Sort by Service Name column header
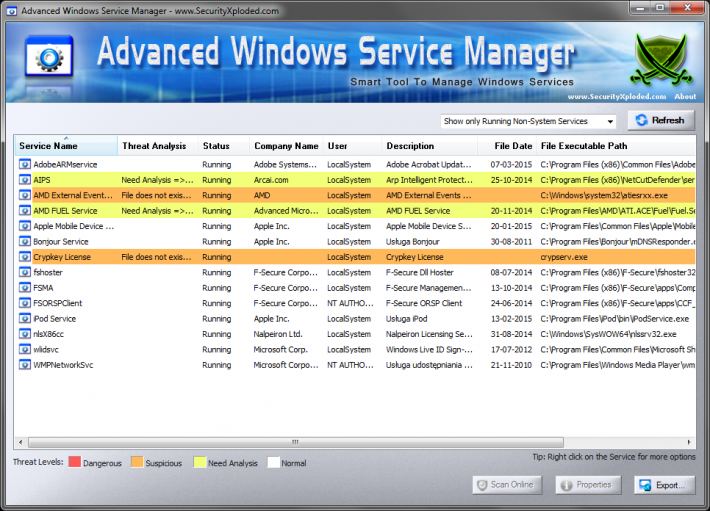Image resolution: width=710 pixels, height=511 pixels. (66, 146)
